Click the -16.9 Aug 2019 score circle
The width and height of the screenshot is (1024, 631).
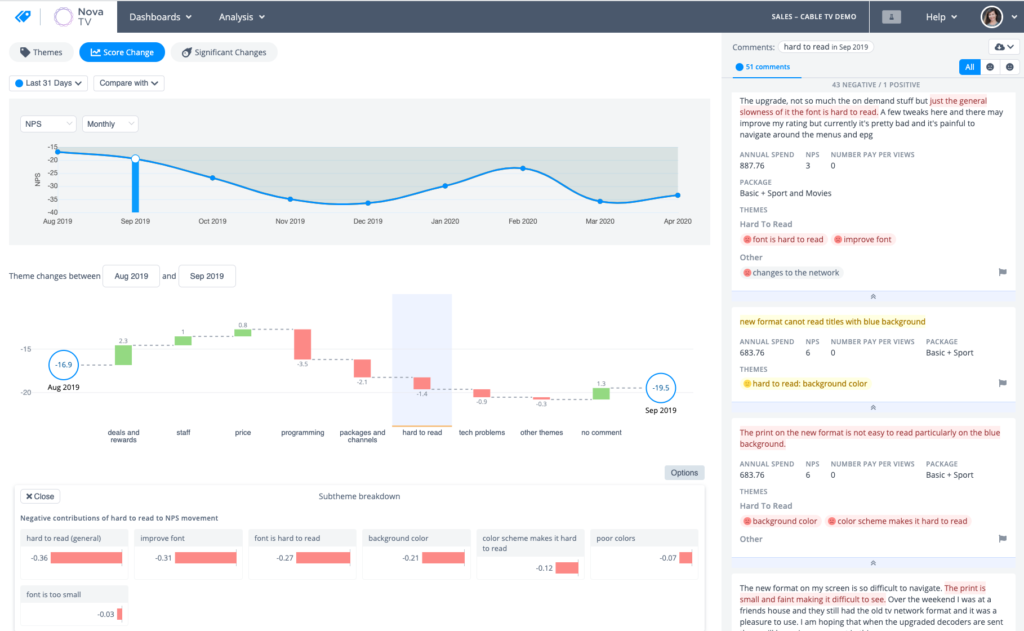tap(63, 364)
